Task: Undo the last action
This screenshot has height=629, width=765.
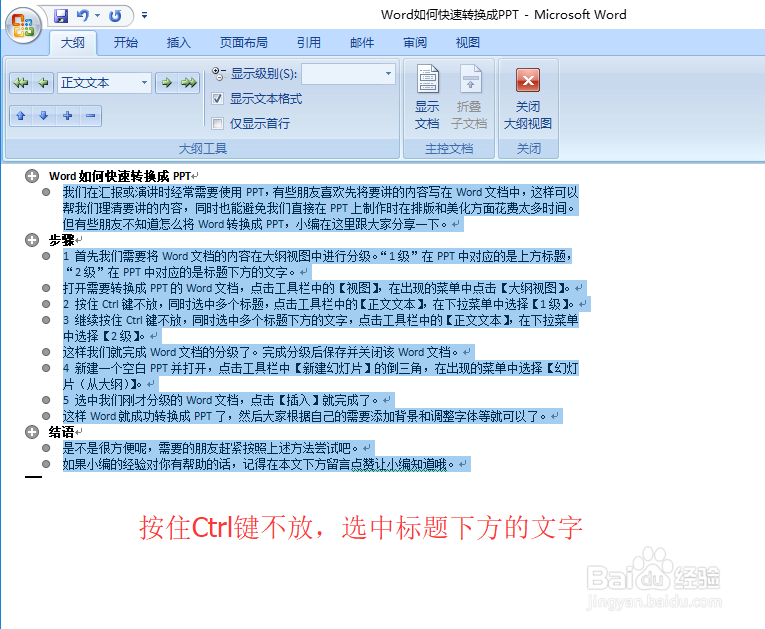Action: pyautogui.click(x=83, y=16)
